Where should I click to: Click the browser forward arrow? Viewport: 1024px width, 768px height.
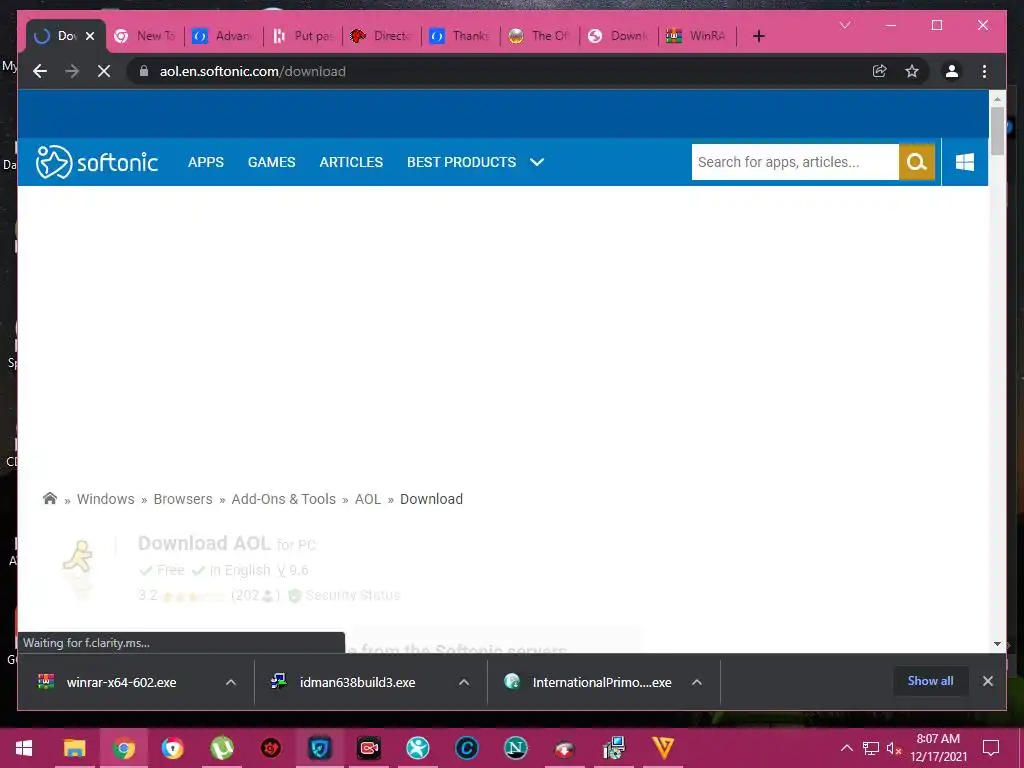(x=72, y=71)
